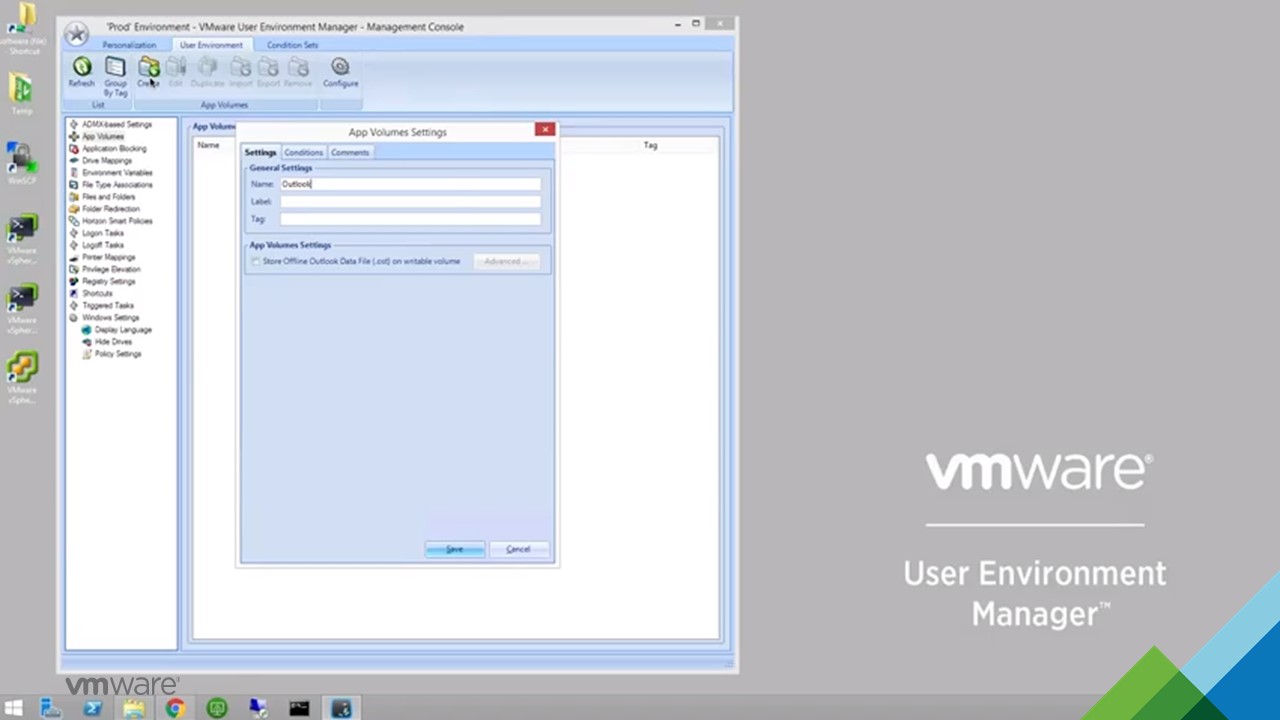The width and height of the screenshot is (1280, 720).
Task: Click into the Tag input field
Action: tap(410, 219)
